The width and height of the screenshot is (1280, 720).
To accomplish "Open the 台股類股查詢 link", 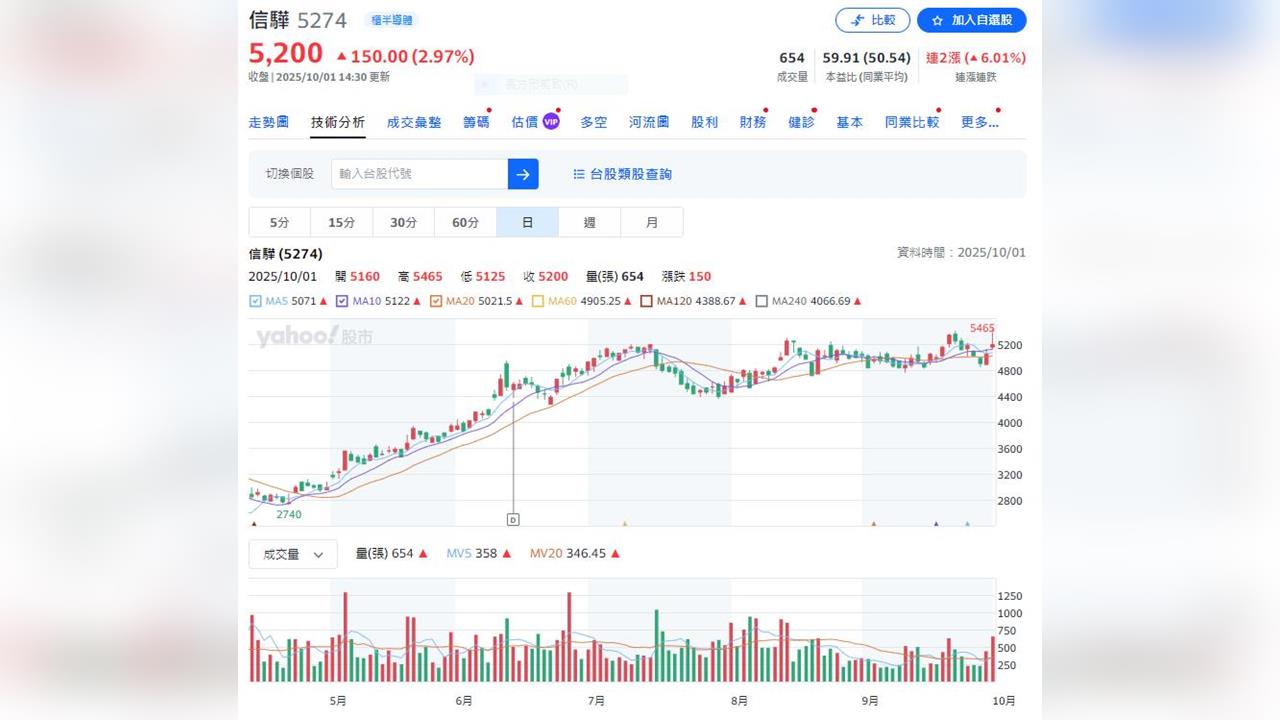I will point(630,174).
